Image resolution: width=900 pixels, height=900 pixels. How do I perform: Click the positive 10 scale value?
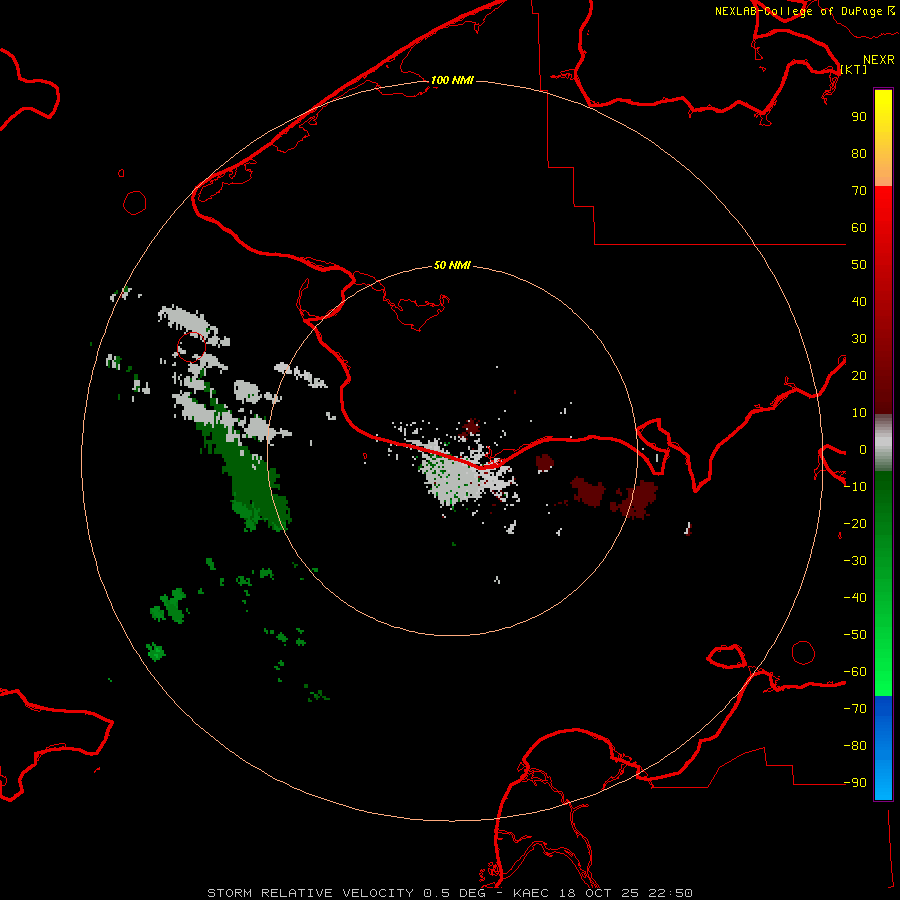(x=859, y=413)
